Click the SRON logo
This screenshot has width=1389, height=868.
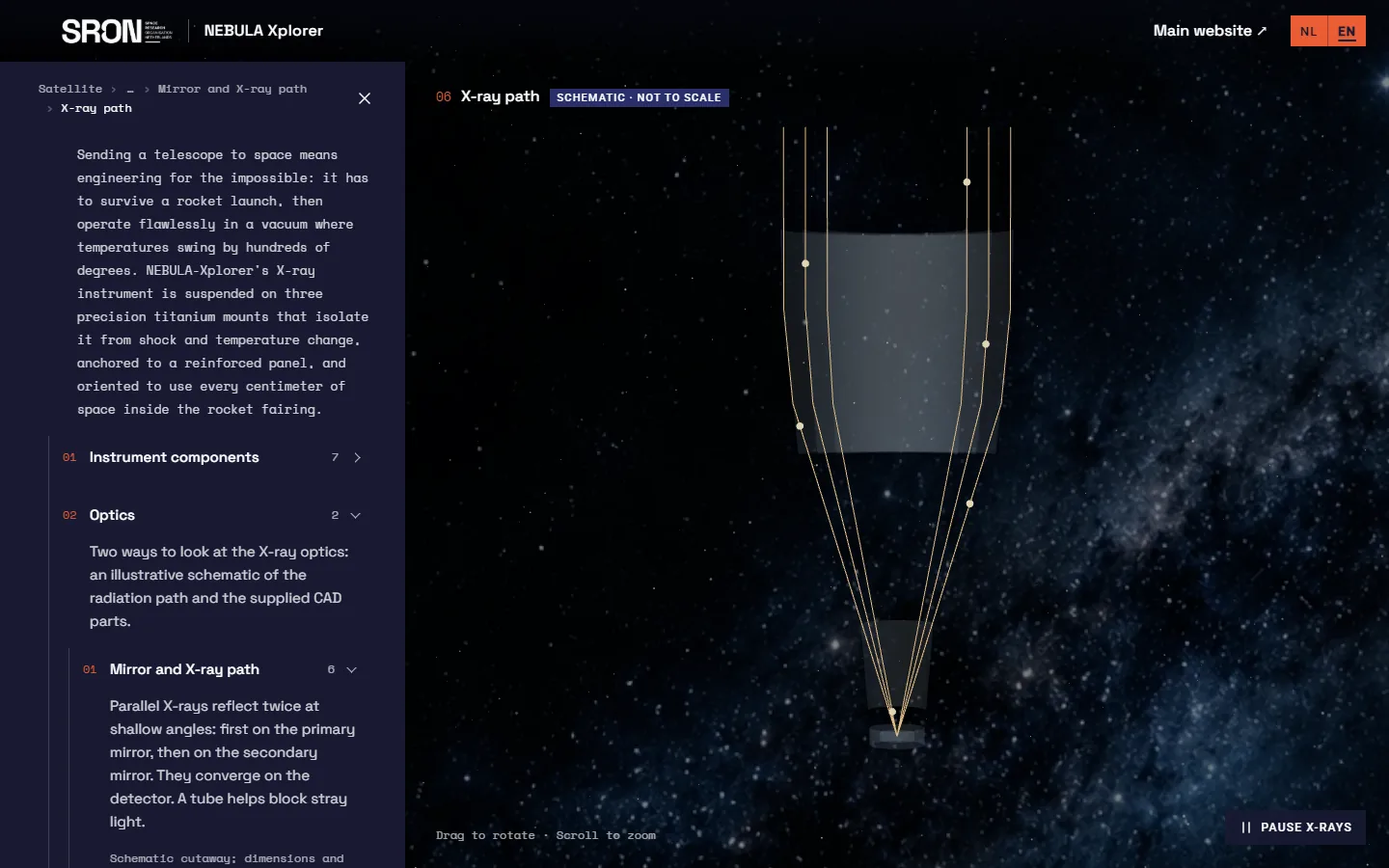click(x=117, y=31)
